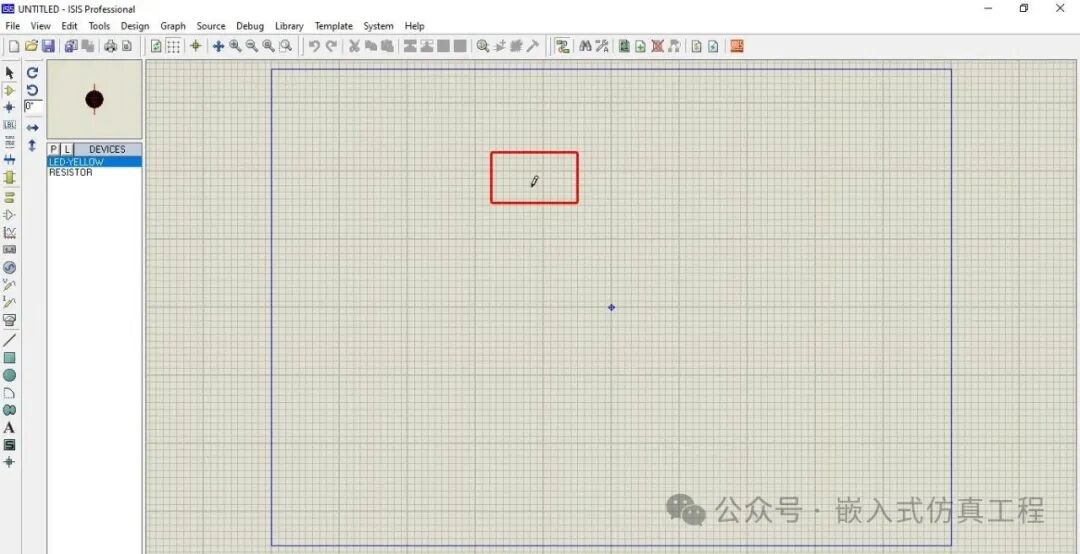
Task: Open the Graph menu
Action: coord(173,26)
